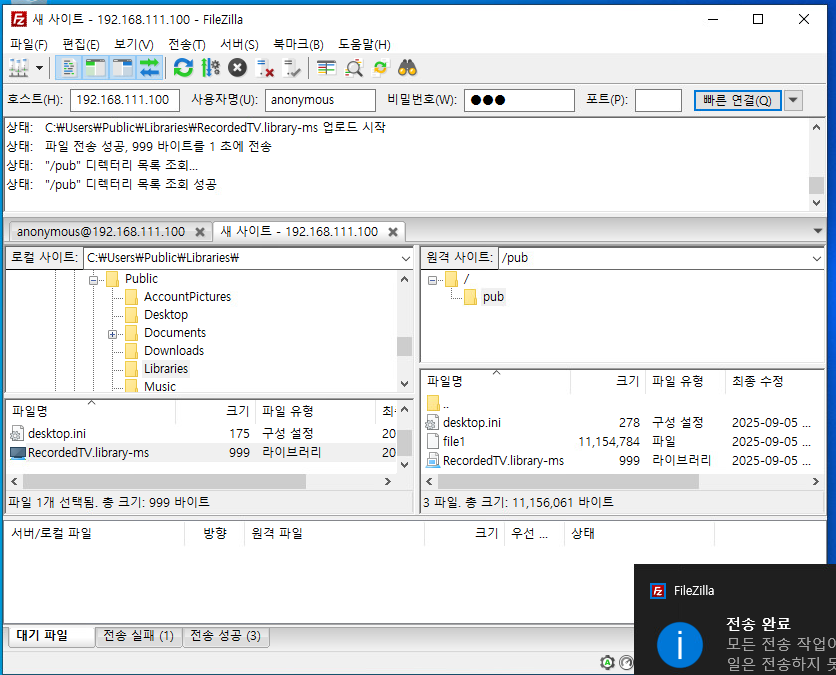This screenshot has height=675, width=836.
Task: Open directory listing filters dialog
Action: click(326, 68)
